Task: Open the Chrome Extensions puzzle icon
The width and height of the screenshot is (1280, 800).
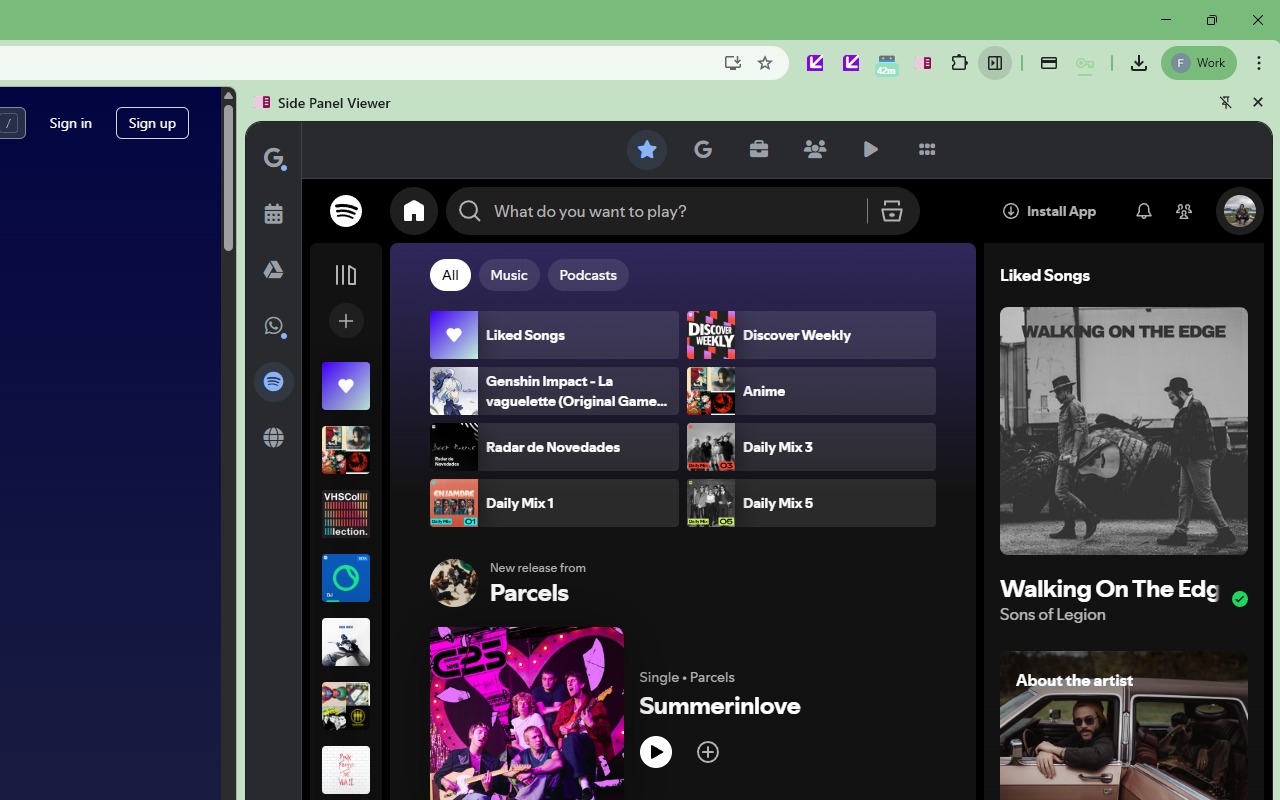Action: 959,63
